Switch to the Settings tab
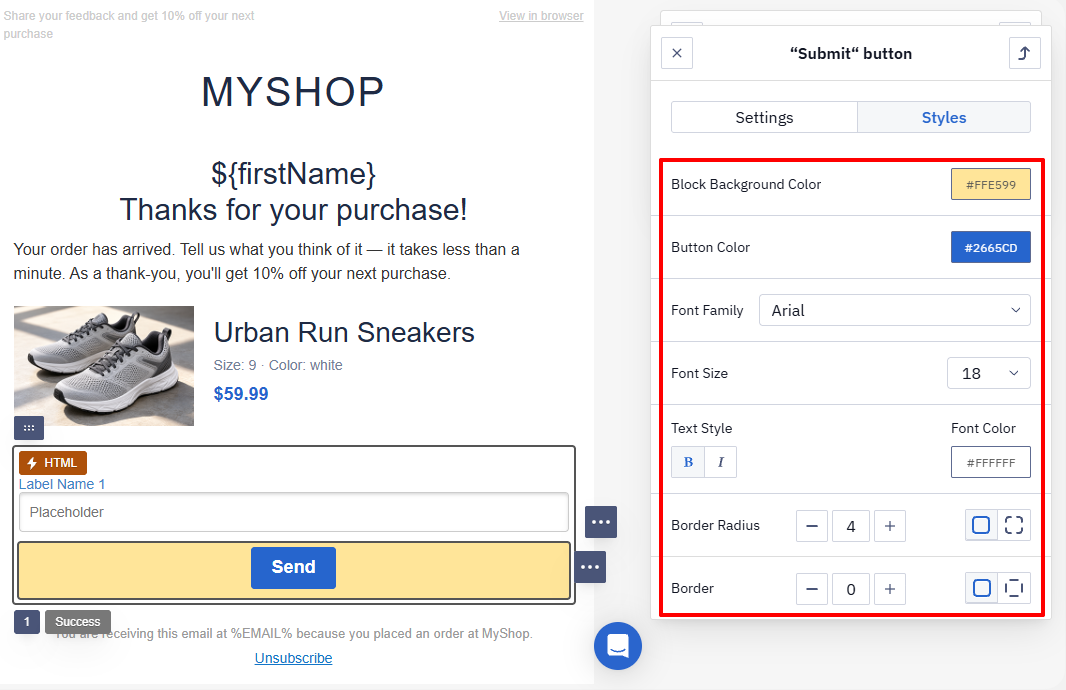This screenshot has height=690, width=1066. tap(764, 118)
